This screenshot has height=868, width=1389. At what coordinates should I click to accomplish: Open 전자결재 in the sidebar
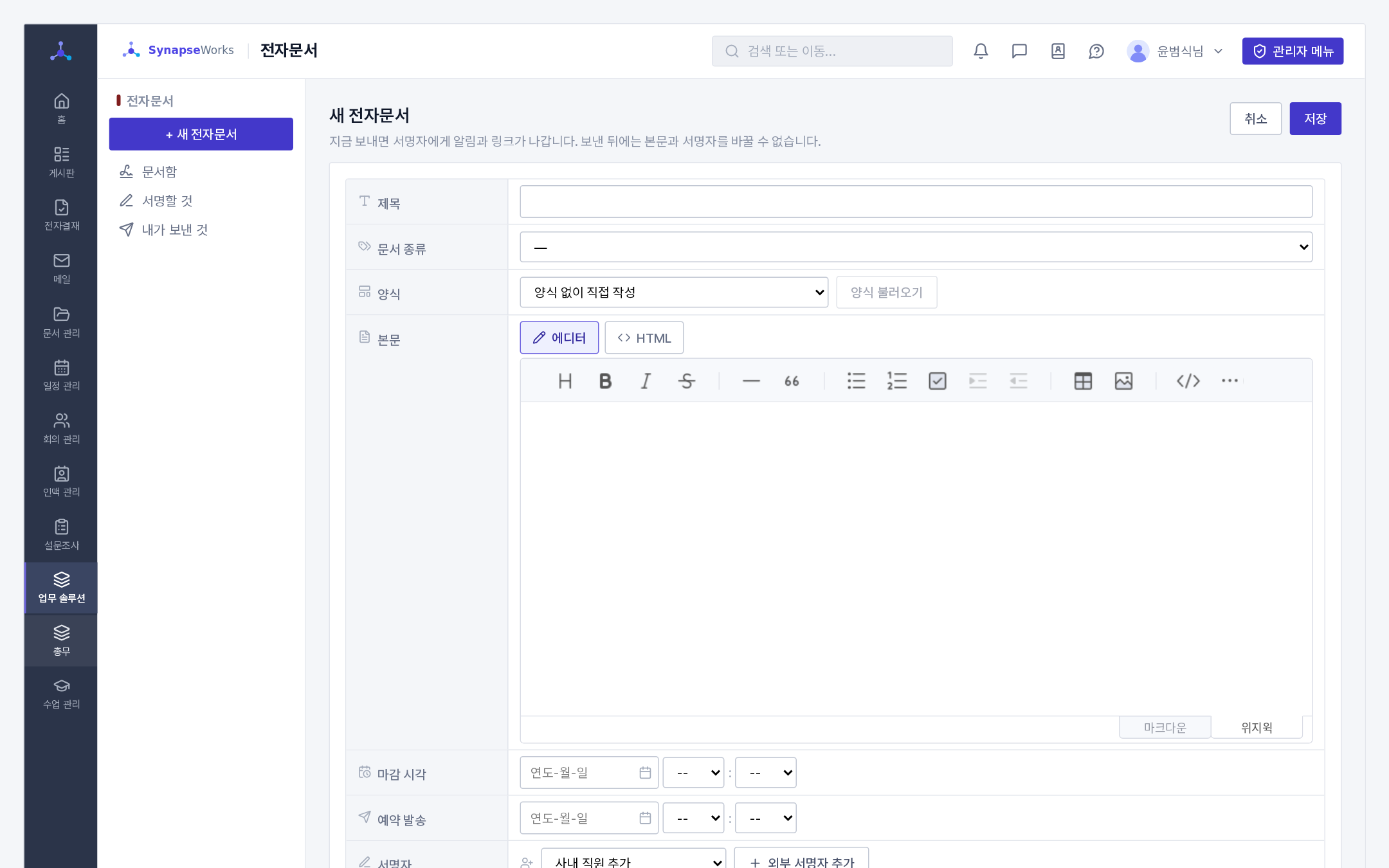coord(61,215)
